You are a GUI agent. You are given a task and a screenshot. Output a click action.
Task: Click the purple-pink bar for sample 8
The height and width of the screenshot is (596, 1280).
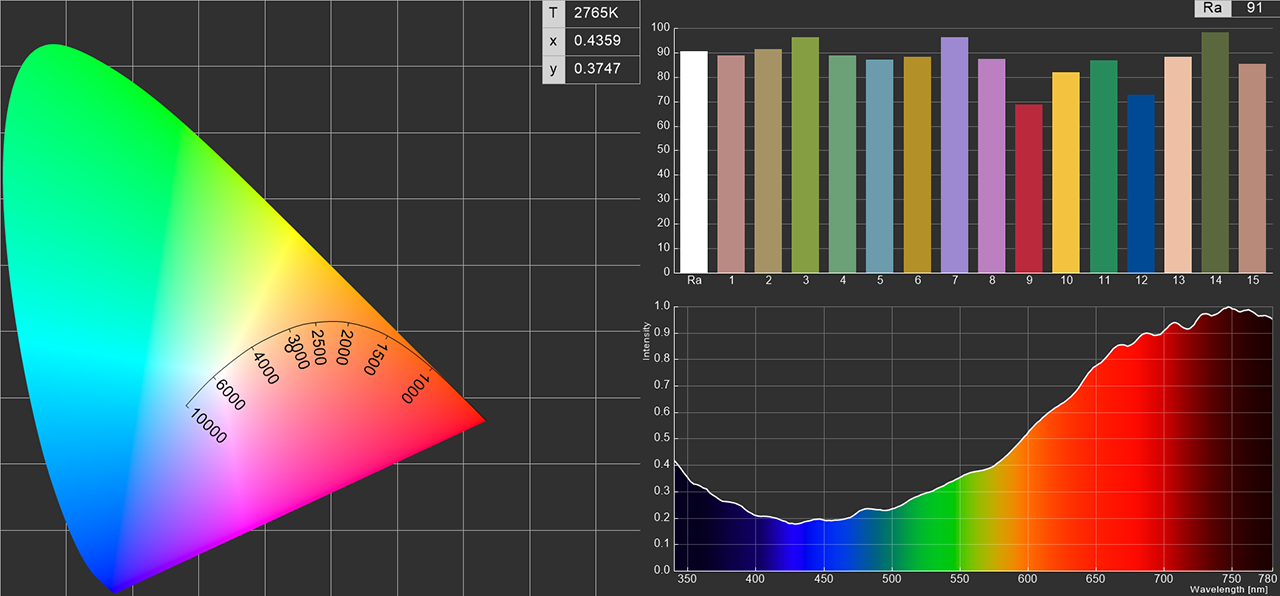992,165
